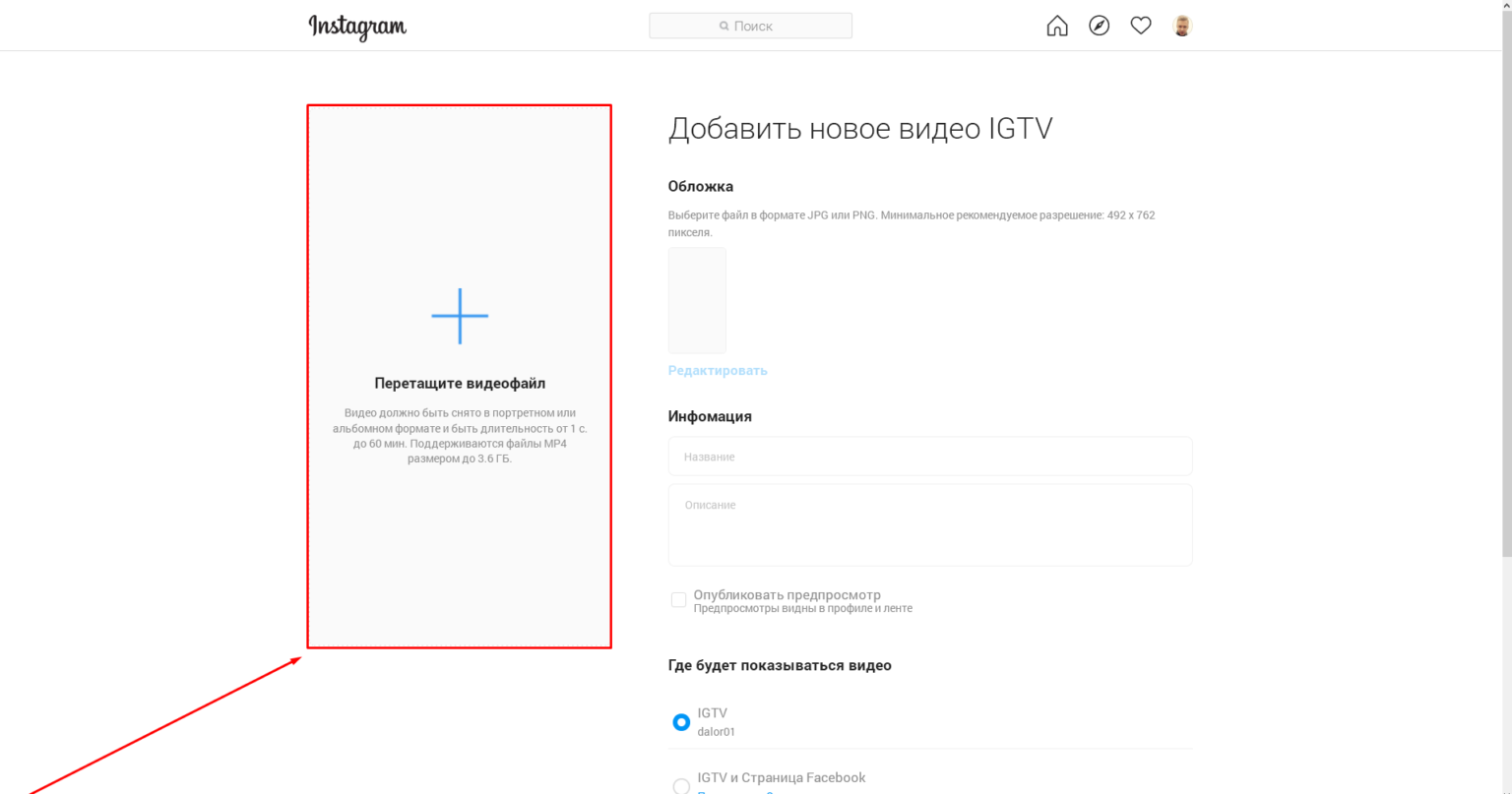Click the Обложка section heading
The height and width of the screenshot is (794, 1512).
pyautogui.click(x=700, y=186)
